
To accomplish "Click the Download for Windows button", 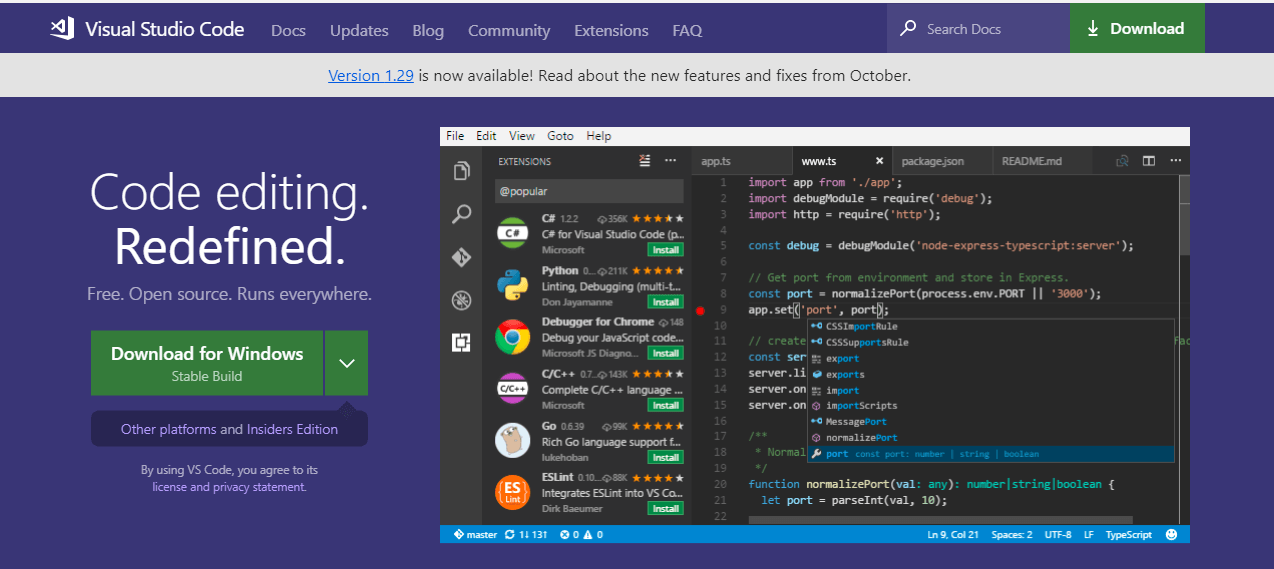I will click(207, 363).
